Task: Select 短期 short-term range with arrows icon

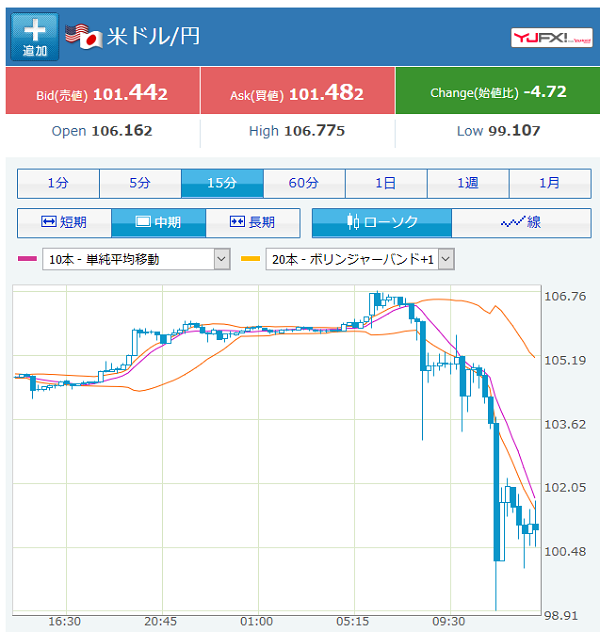Action: [x=64, y=222]
